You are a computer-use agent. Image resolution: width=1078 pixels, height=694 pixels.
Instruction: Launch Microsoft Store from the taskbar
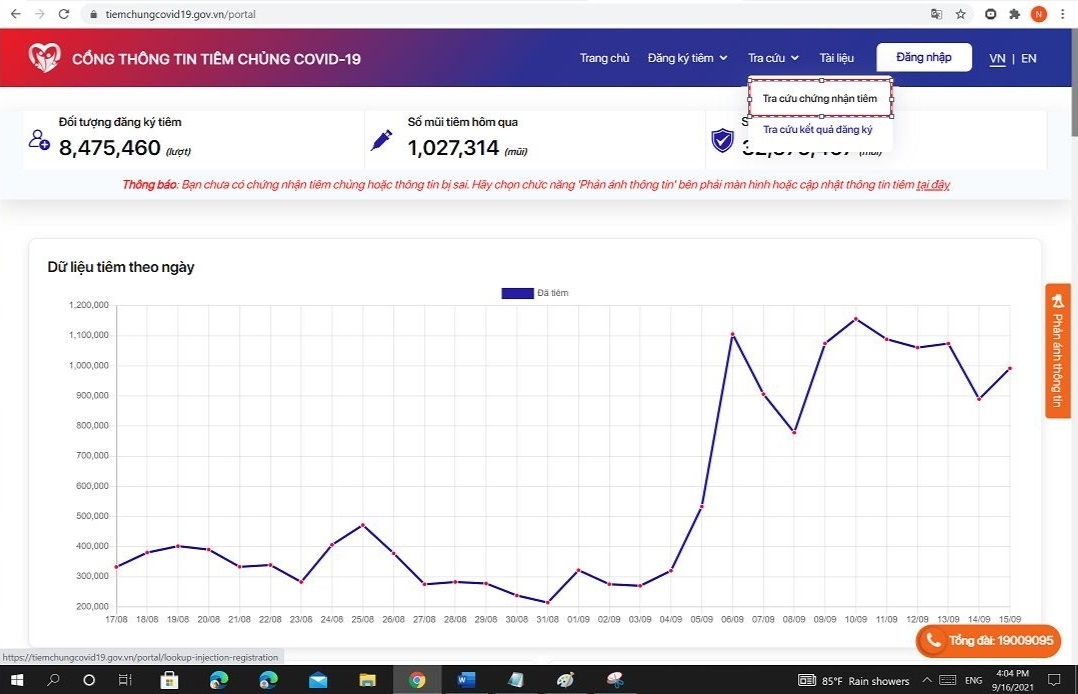(169, 680)
